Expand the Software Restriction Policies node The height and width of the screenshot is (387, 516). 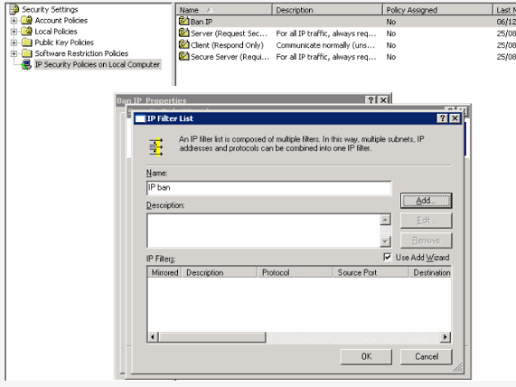(14, 53)
